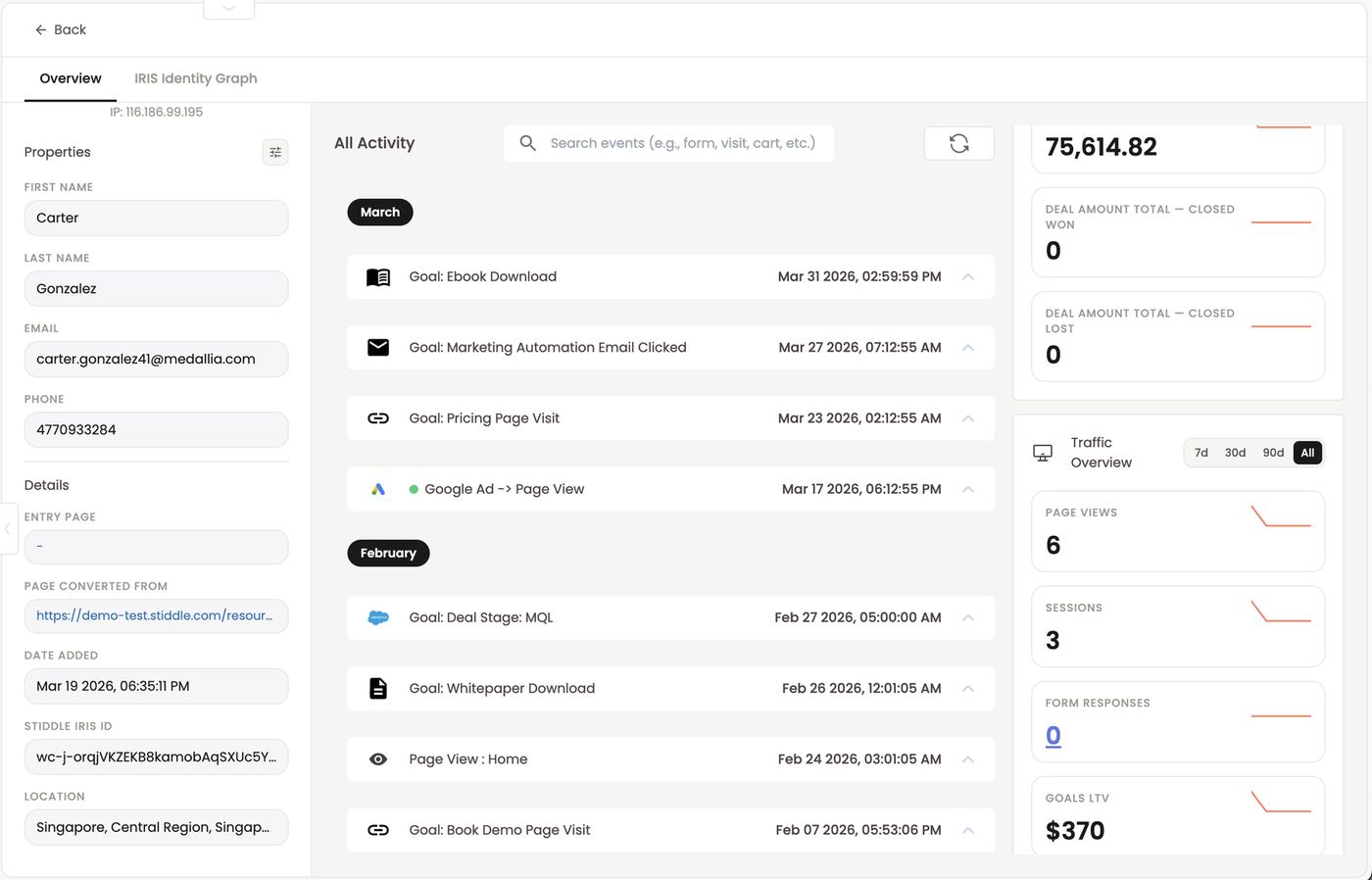Viewport: 1372px width, 880px height.
Task: Click the book icon for Ebook Download
Action: (x=378, y=277)
